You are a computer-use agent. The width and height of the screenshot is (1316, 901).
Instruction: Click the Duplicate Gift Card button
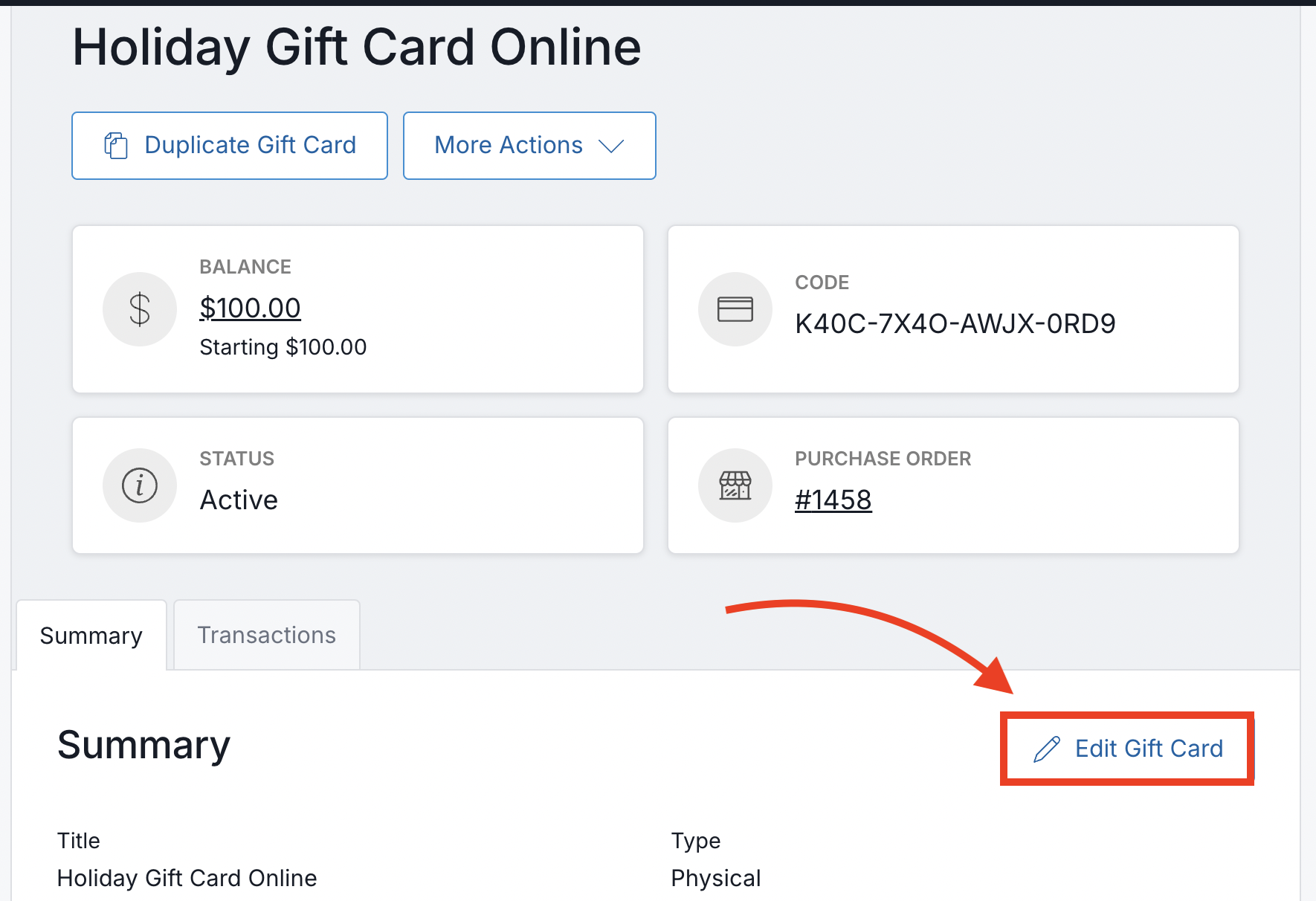229,145
